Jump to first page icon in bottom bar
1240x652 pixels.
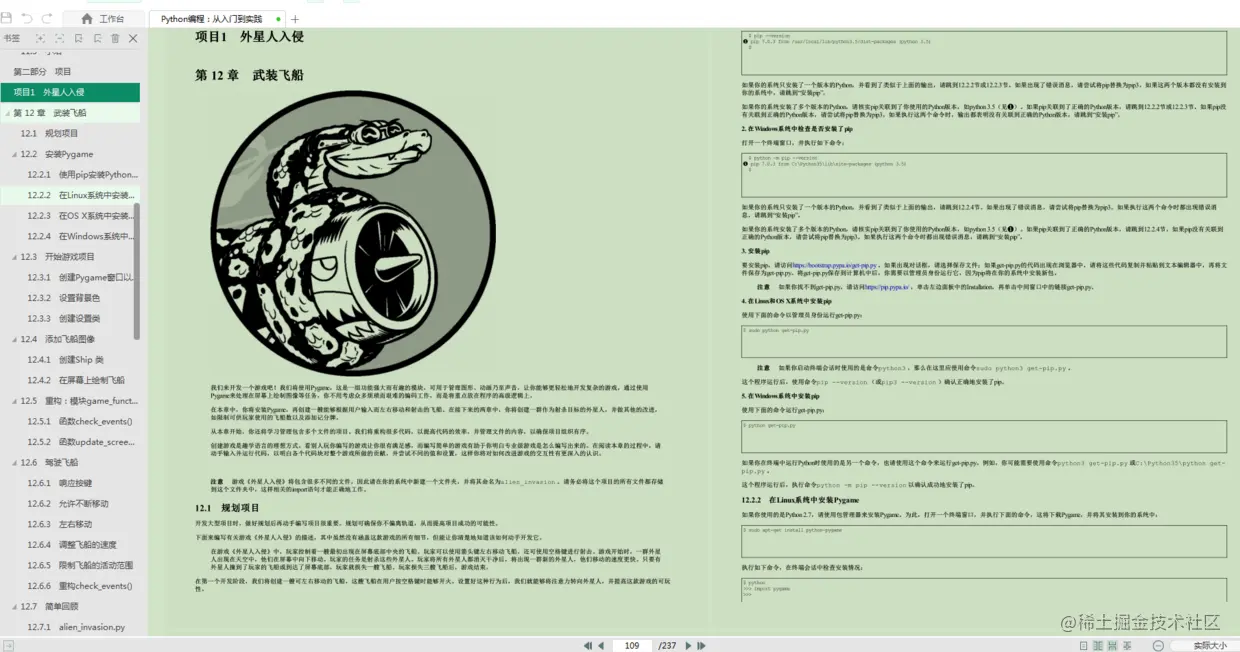tap(588, 646)
